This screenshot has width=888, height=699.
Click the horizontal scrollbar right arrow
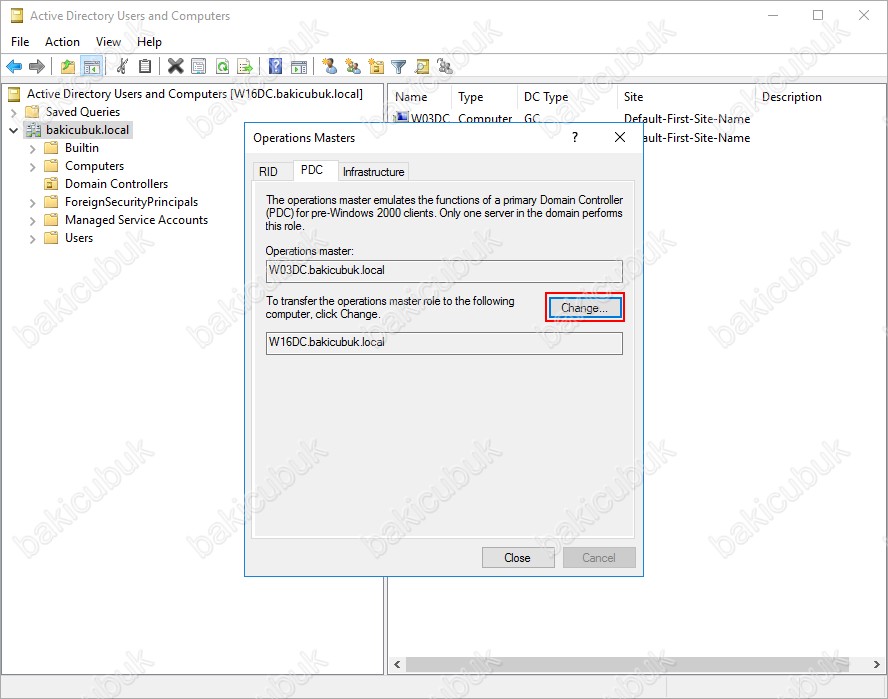[x=877, y=664]
